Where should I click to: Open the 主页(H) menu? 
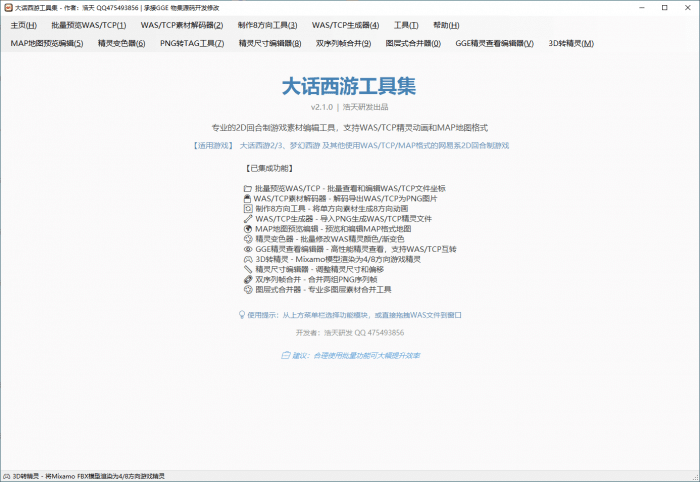pyautogui.click(x=24, y=25)
